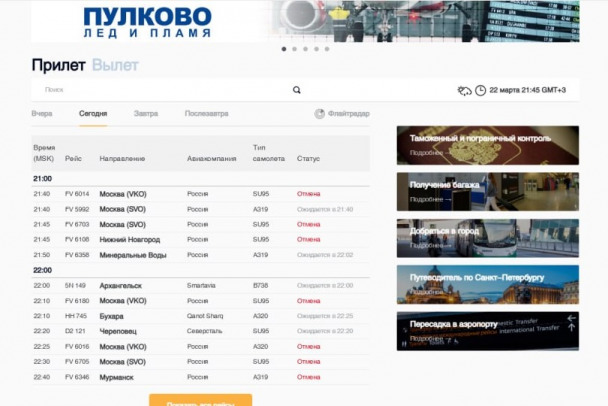Click the weather cloud icon

click(464, 90)
